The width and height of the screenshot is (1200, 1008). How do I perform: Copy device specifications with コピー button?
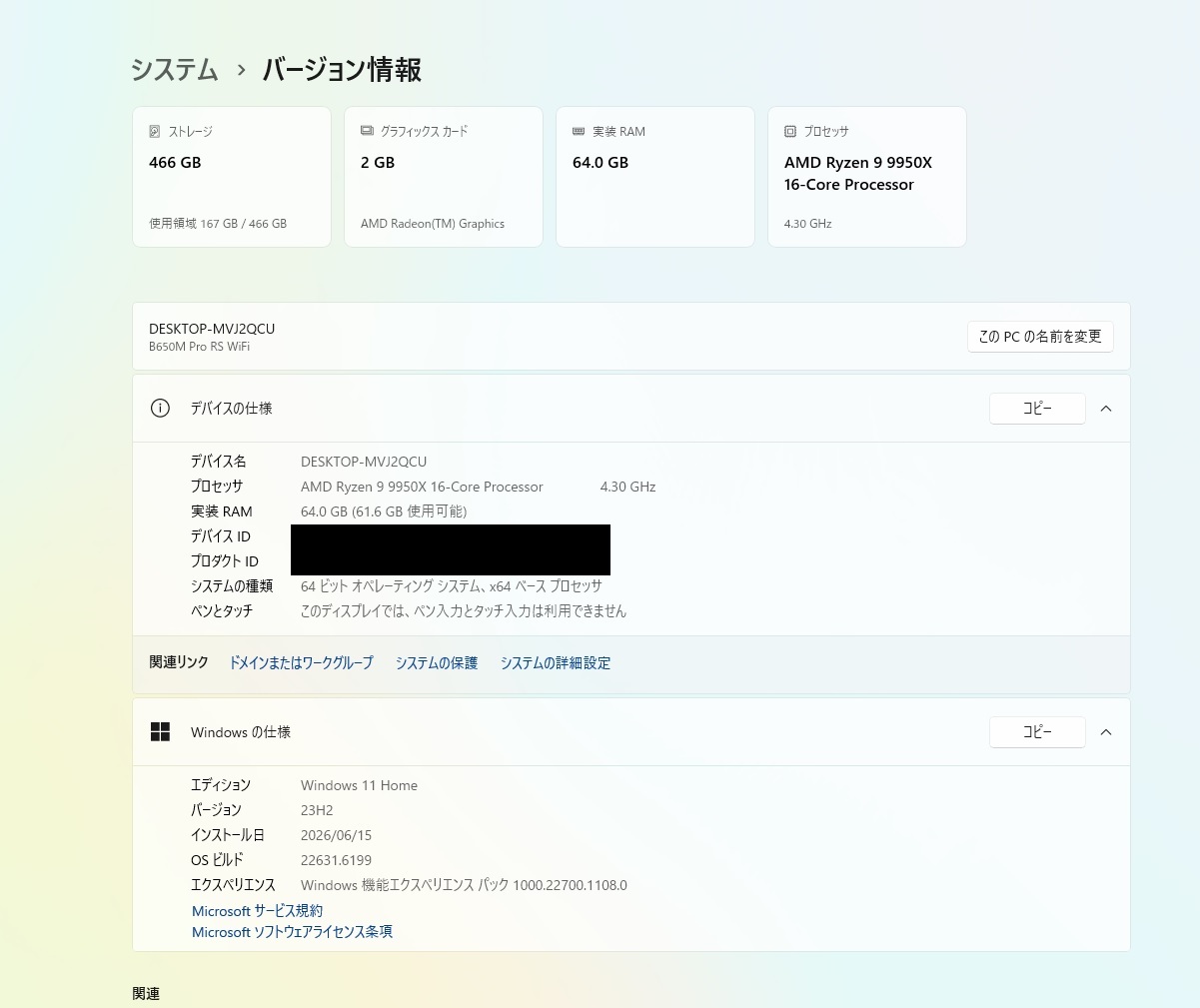click(x=1037, y=409)
